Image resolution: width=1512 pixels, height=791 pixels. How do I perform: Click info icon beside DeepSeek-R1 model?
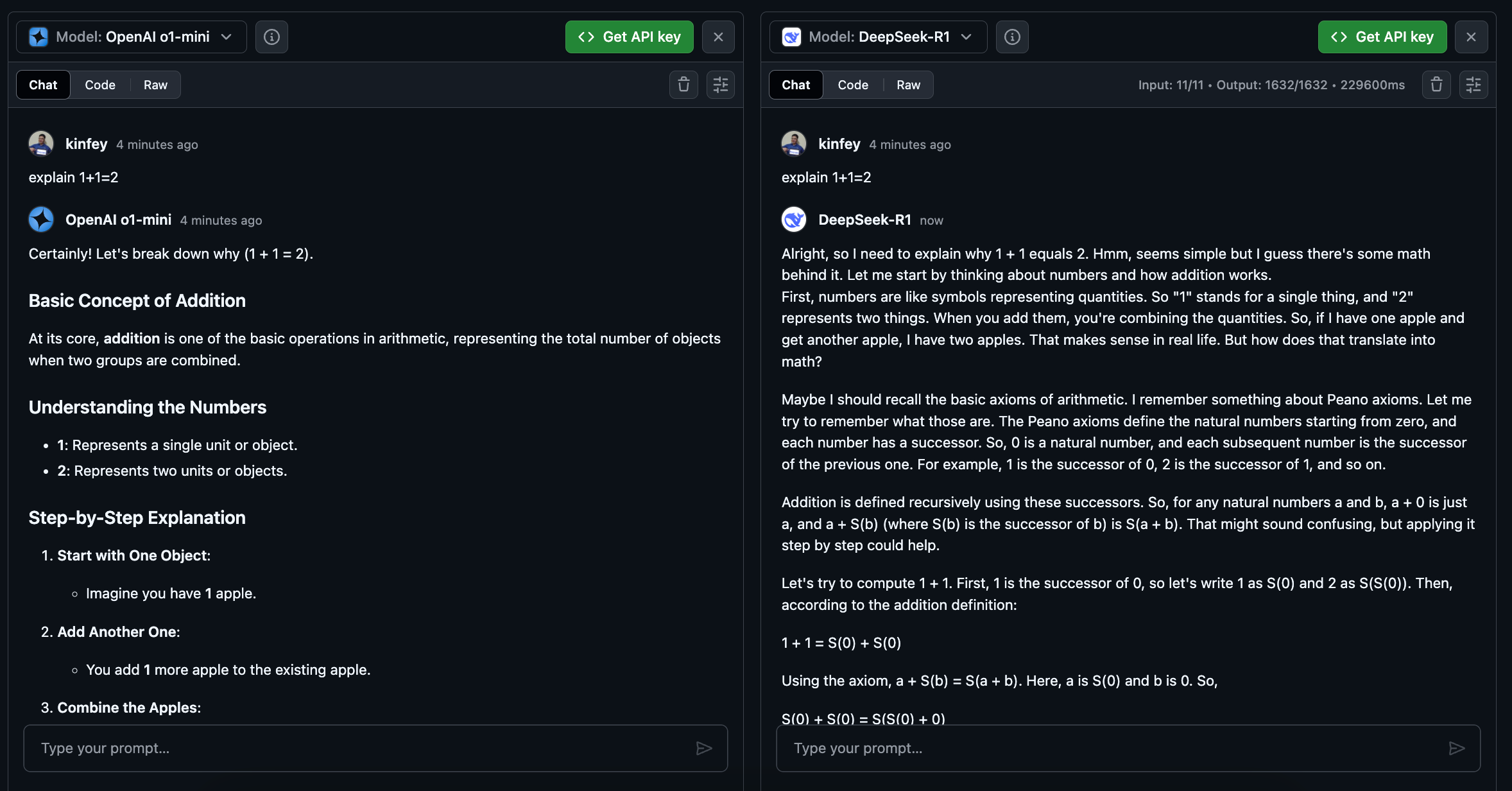pos(1012,37)
